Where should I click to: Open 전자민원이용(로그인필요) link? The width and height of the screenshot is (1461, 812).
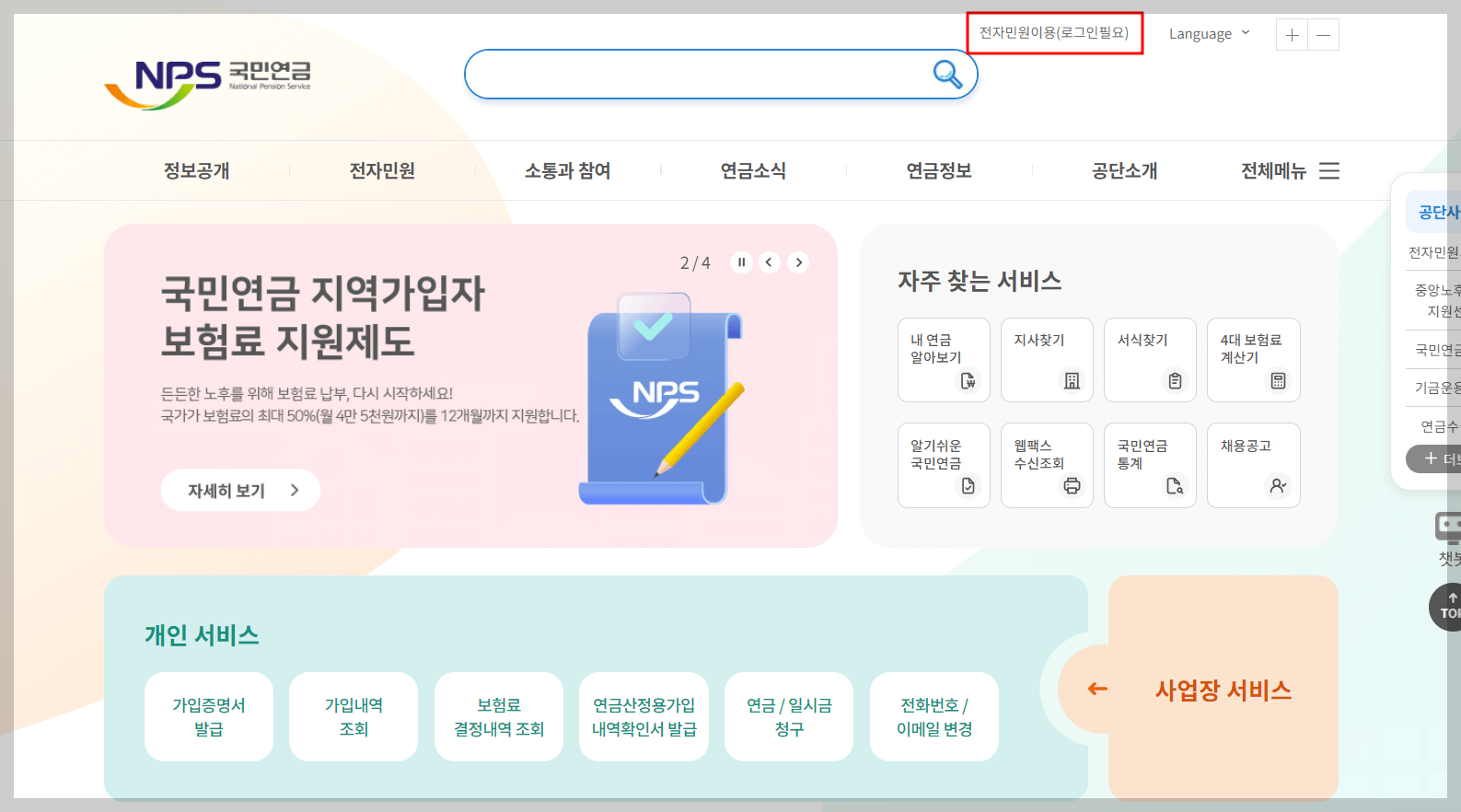(x=1054, y=33)
